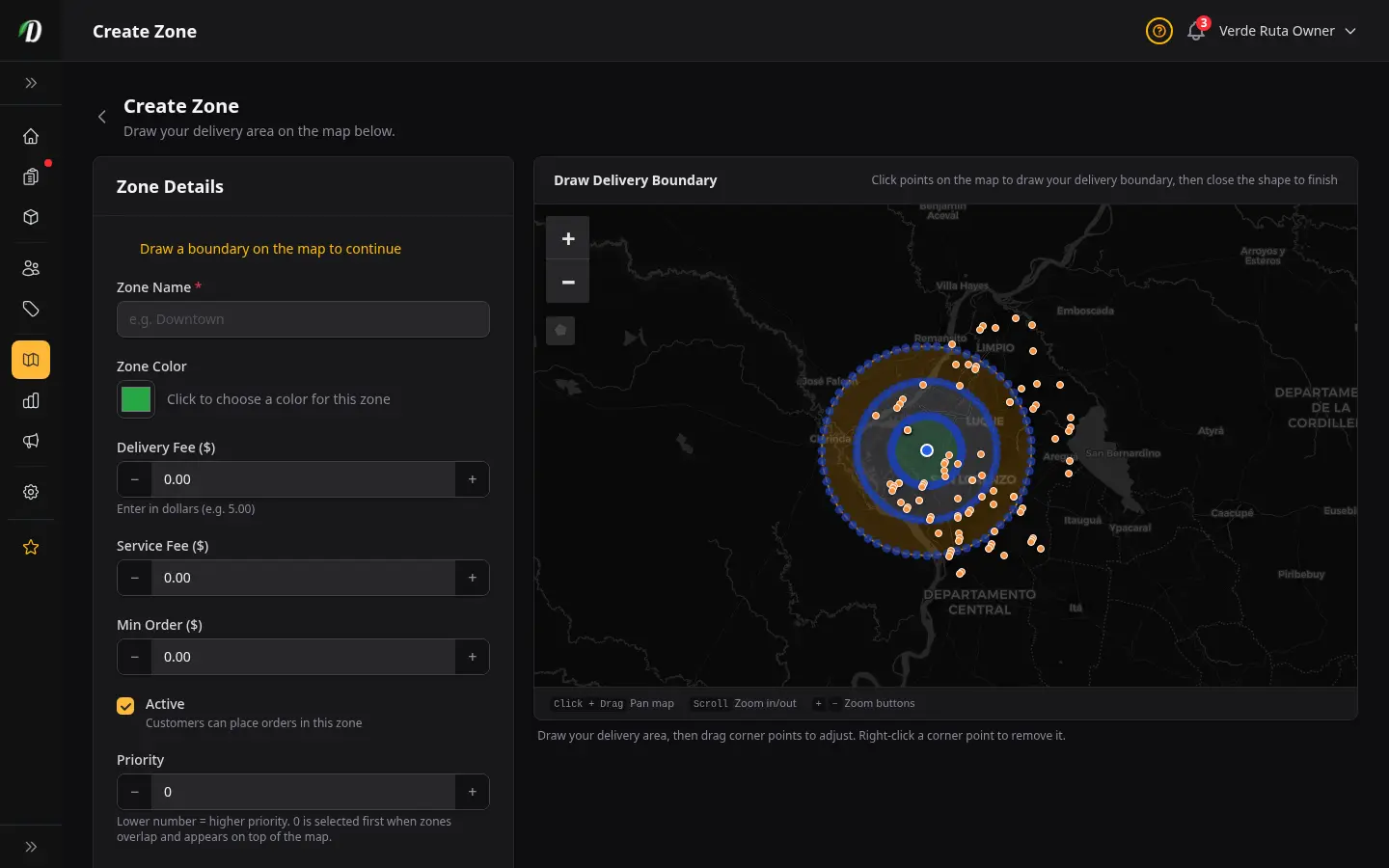
Task: Open the box products icon in the sidebar
Action: click(x=31, y=217)
